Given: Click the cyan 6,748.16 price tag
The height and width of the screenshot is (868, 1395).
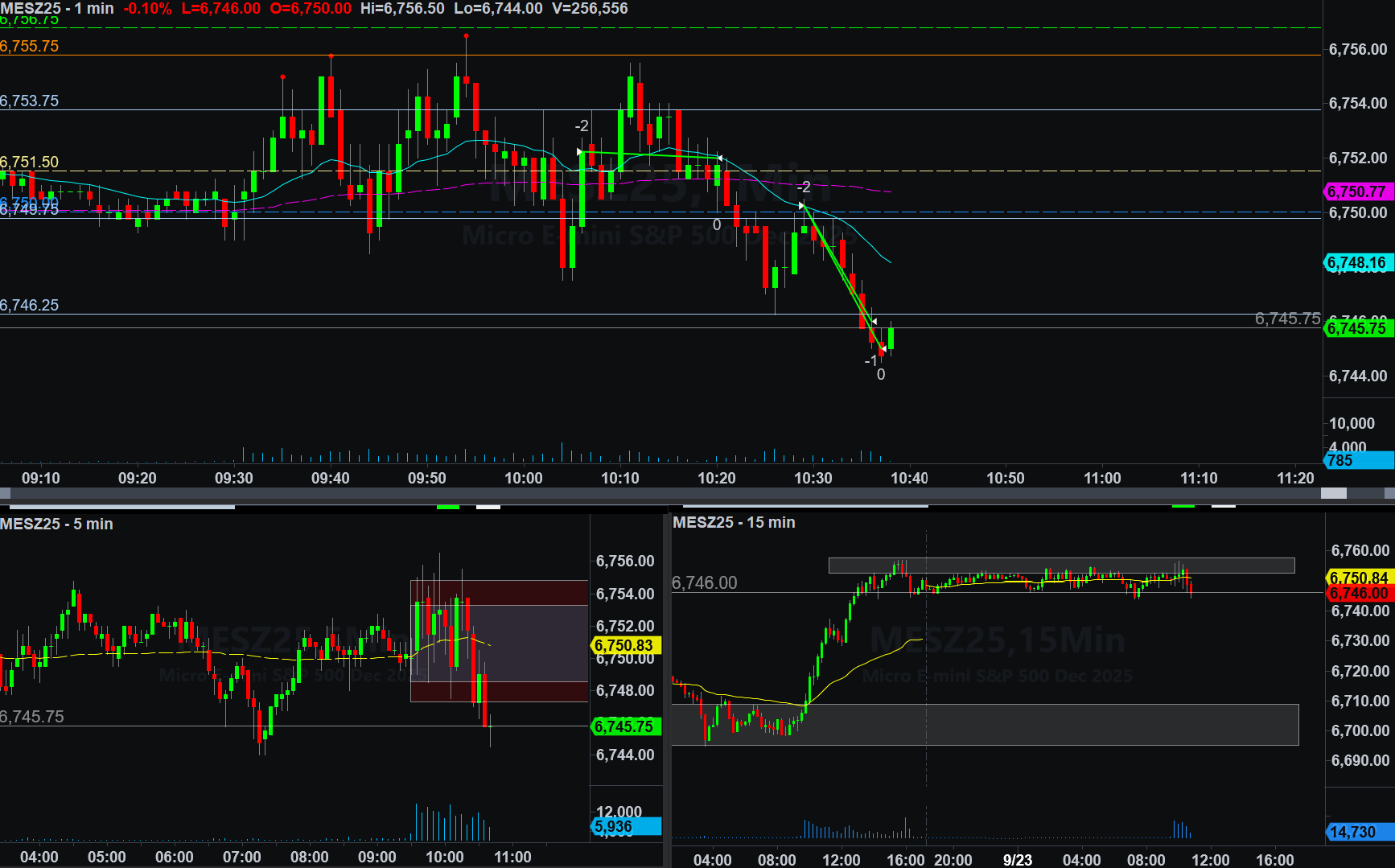Looking at the screenshot, I should point(1357,263).
